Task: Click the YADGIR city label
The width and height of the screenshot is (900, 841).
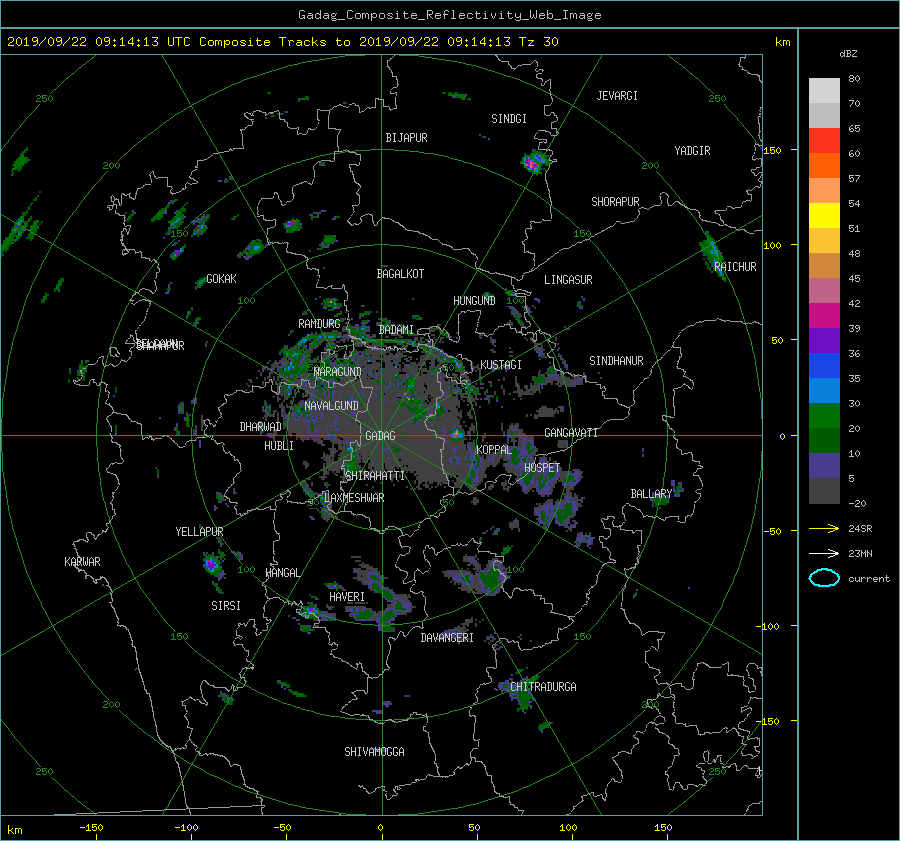Action: coord(692,151)
